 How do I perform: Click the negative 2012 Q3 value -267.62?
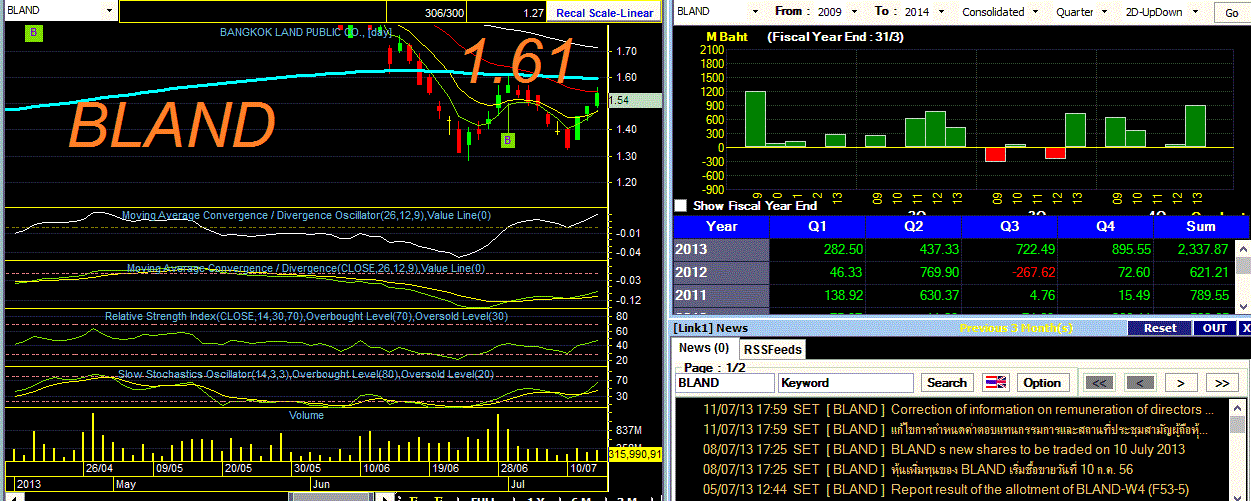point(1034,272)
